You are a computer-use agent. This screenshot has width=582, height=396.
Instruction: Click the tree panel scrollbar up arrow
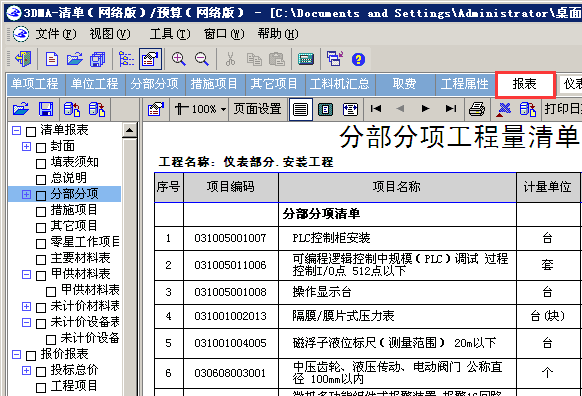pos(130,131)
